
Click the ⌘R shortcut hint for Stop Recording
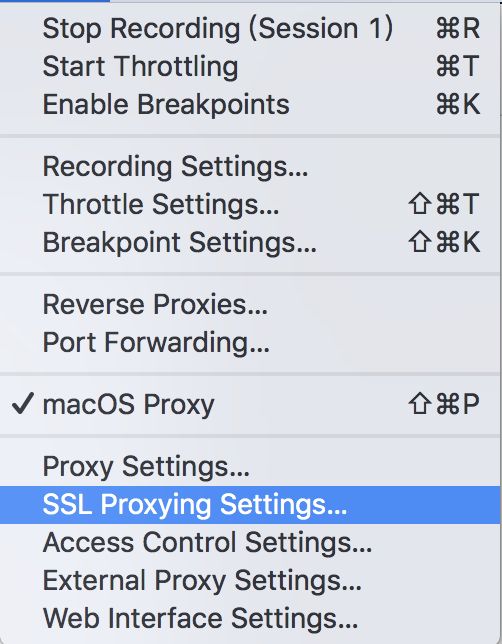click(x=458, y=28)
